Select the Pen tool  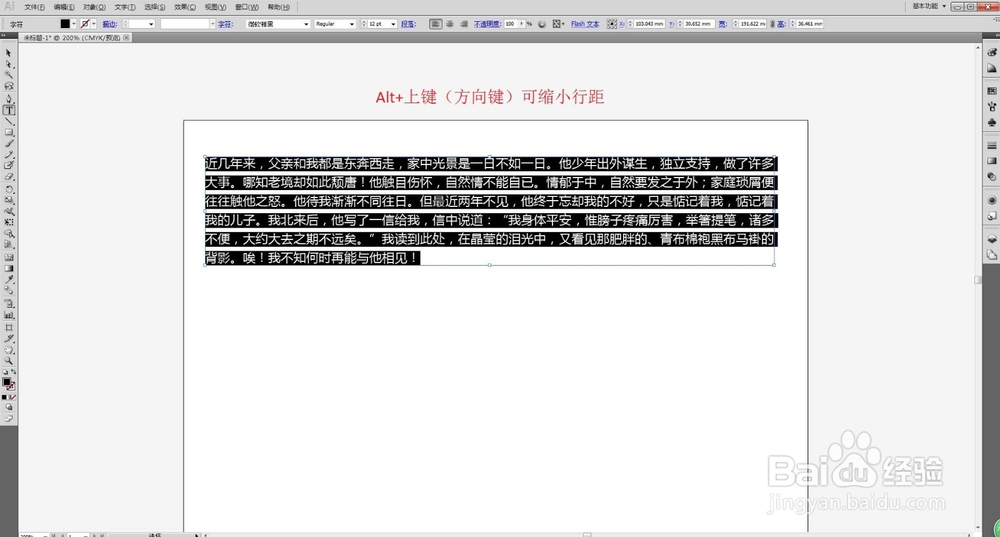(8, 99)
